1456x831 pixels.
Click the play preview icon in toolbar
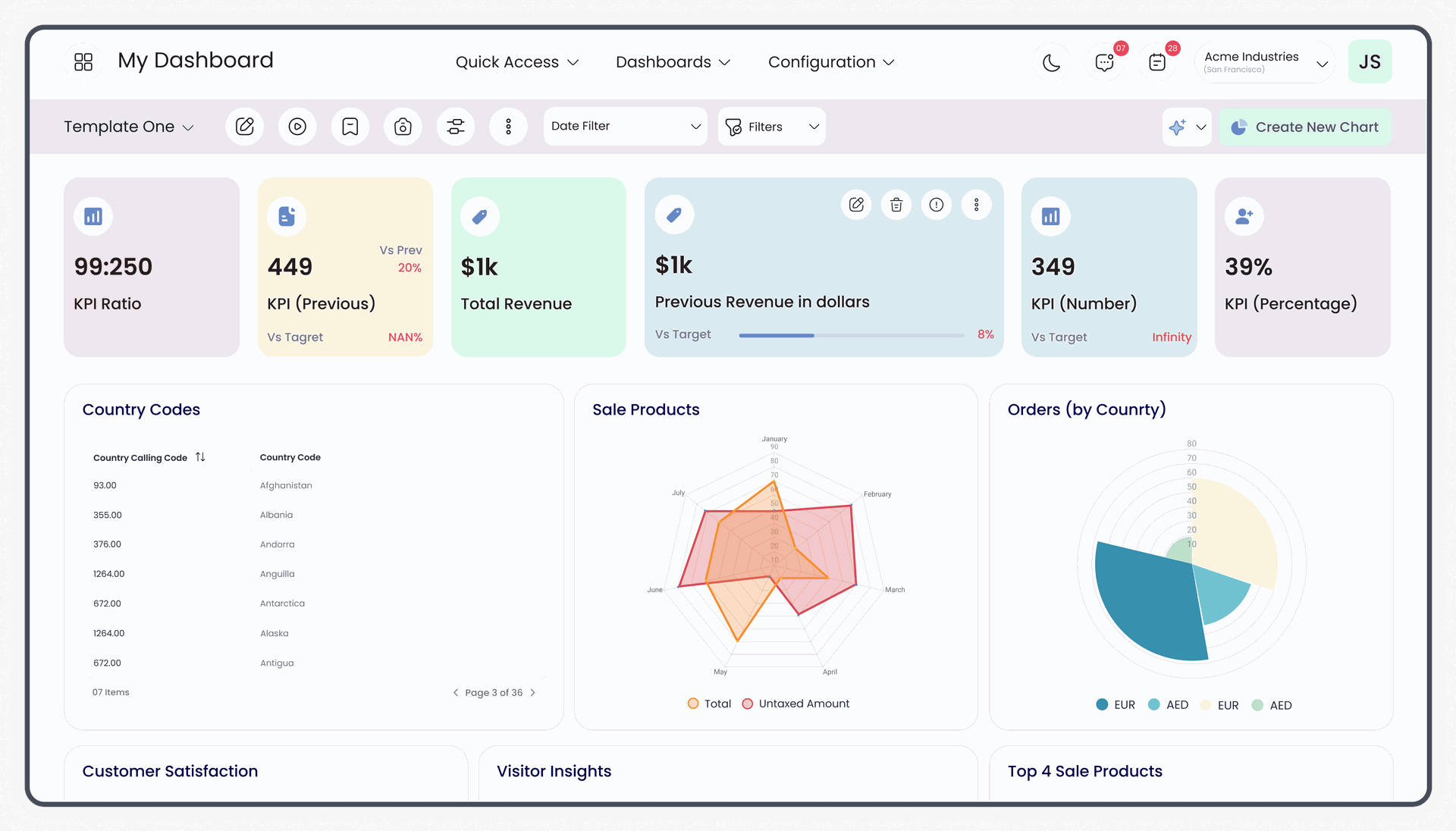point(297,127)
